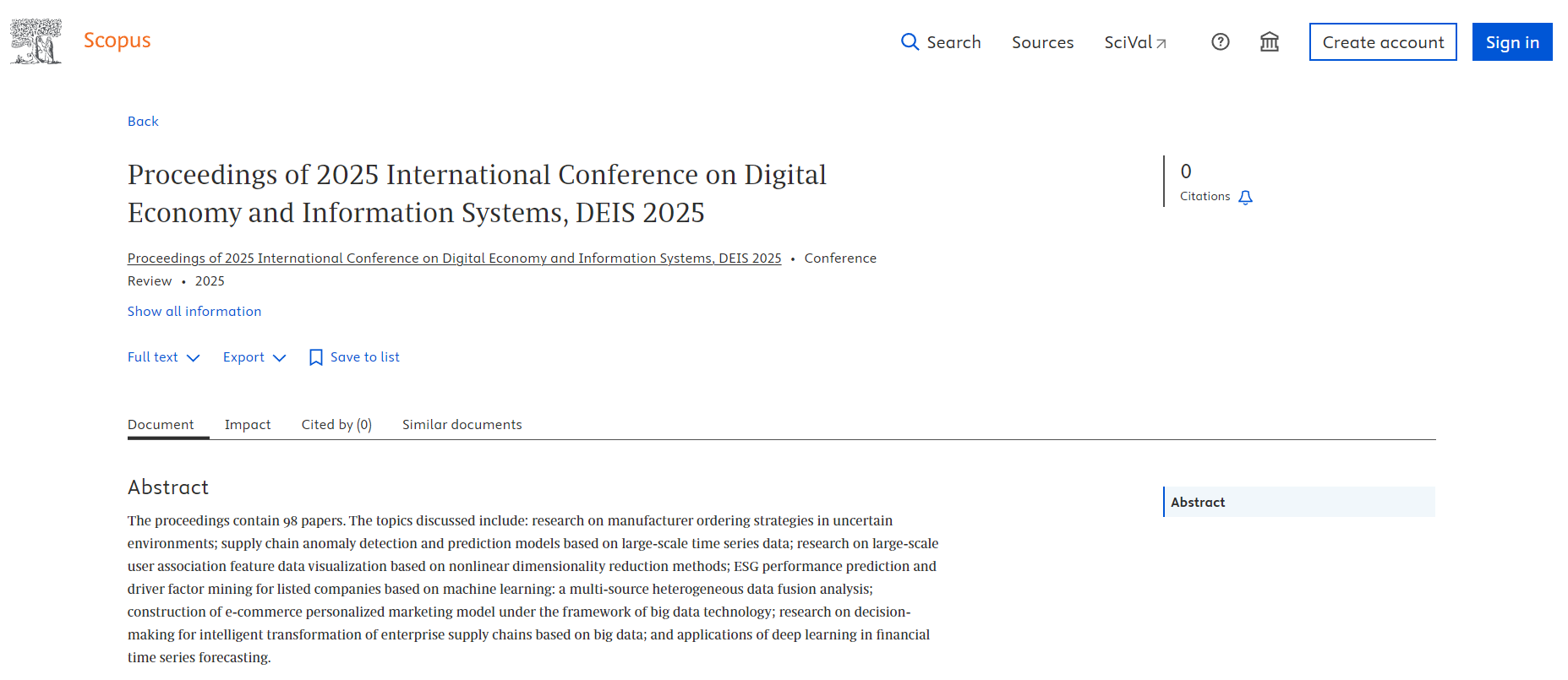Click the magnifying glass search icon
This screenshot has width=1568, height=680.
(910, 42)
